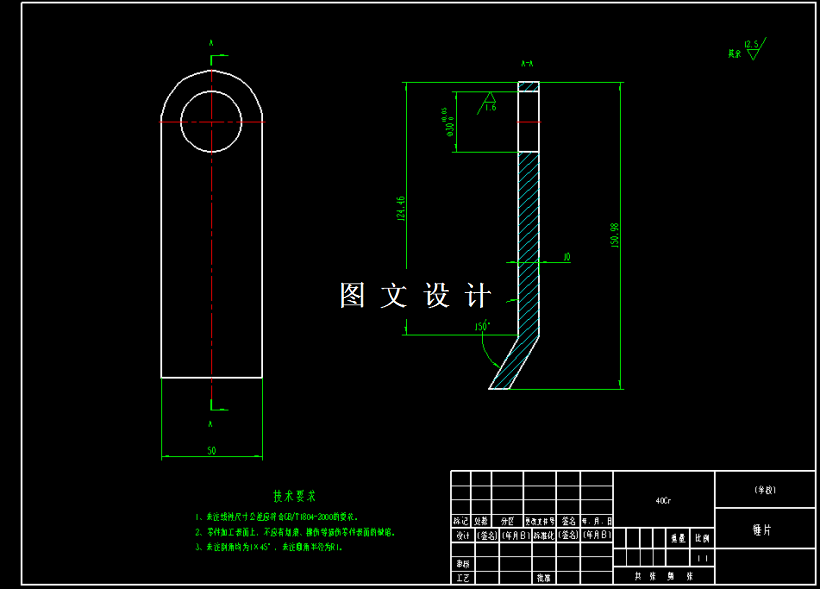Select the thickness dimension text 10
The image size is (820, 589).
click(566, 257)
